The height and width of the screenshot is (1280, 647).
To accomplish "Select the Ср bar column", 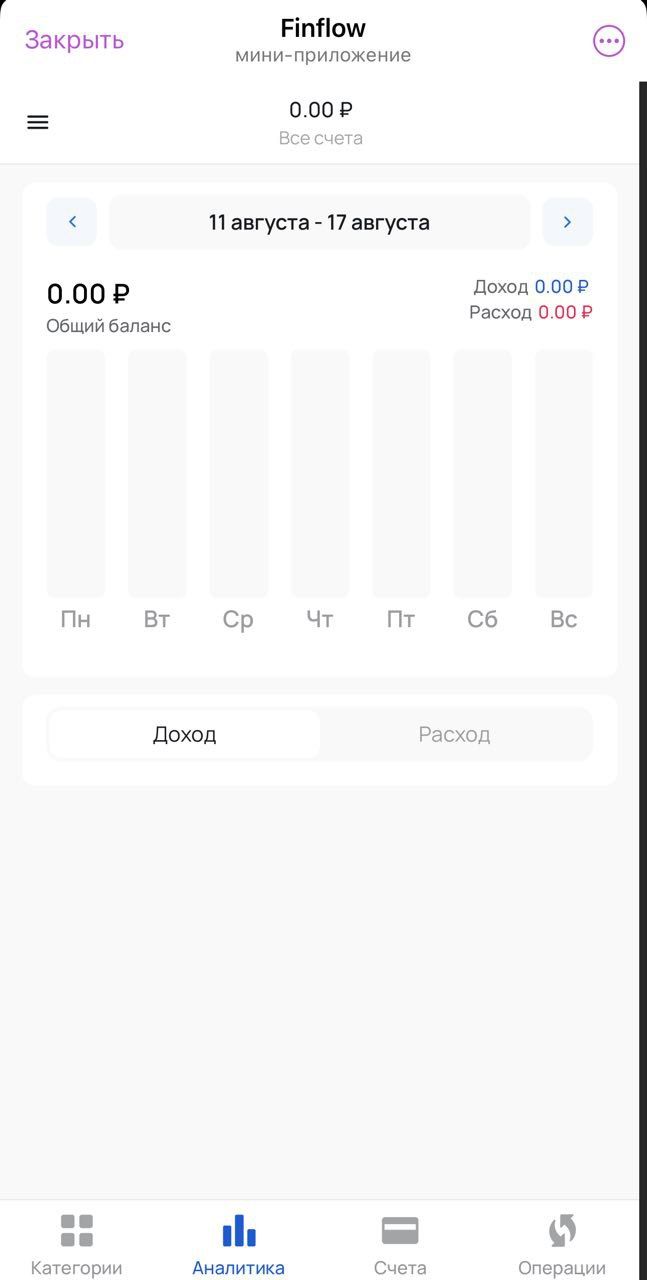I will coord(238,470).
